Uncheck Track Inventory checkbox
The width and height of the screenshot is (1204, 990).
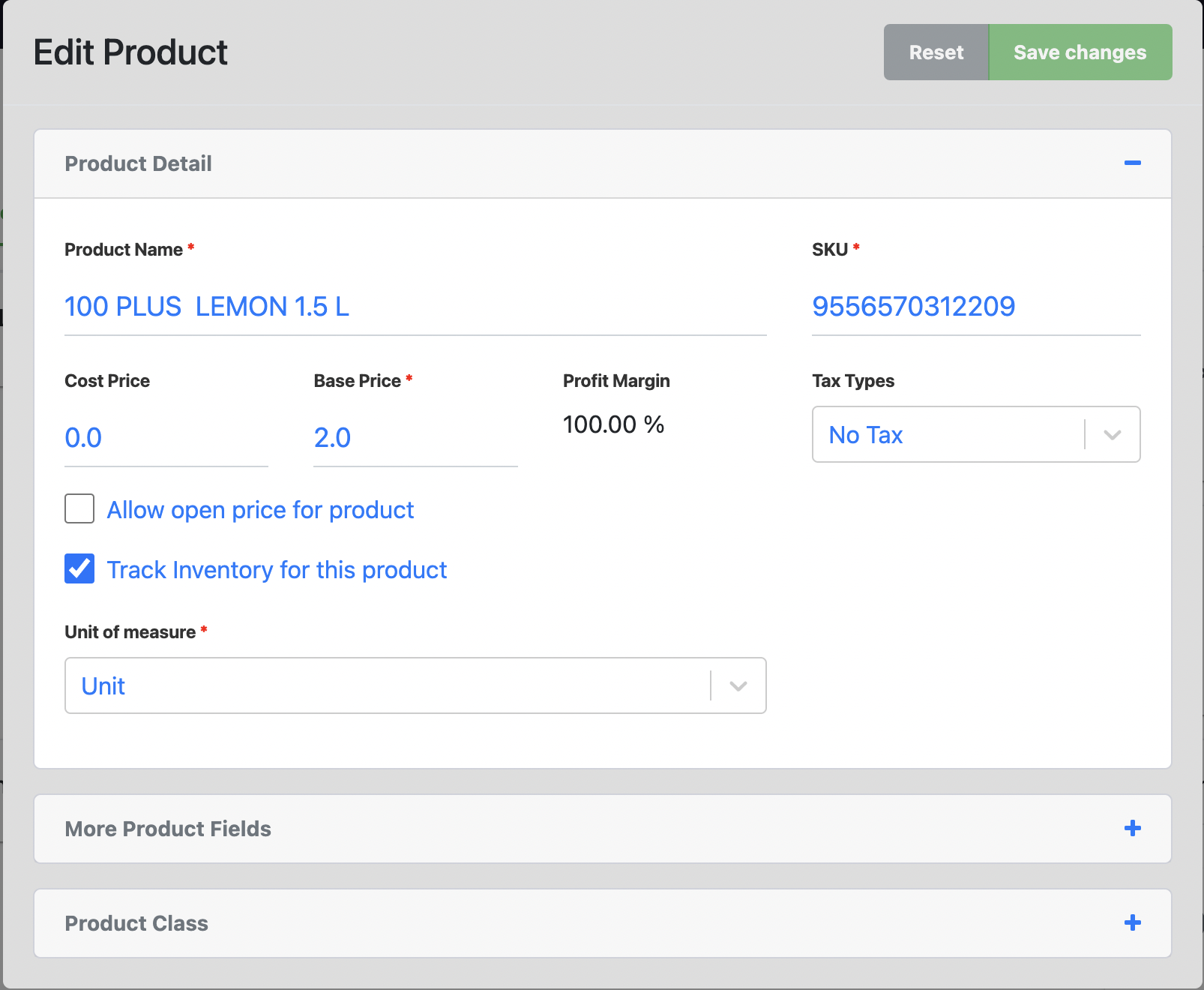point(79,568)
